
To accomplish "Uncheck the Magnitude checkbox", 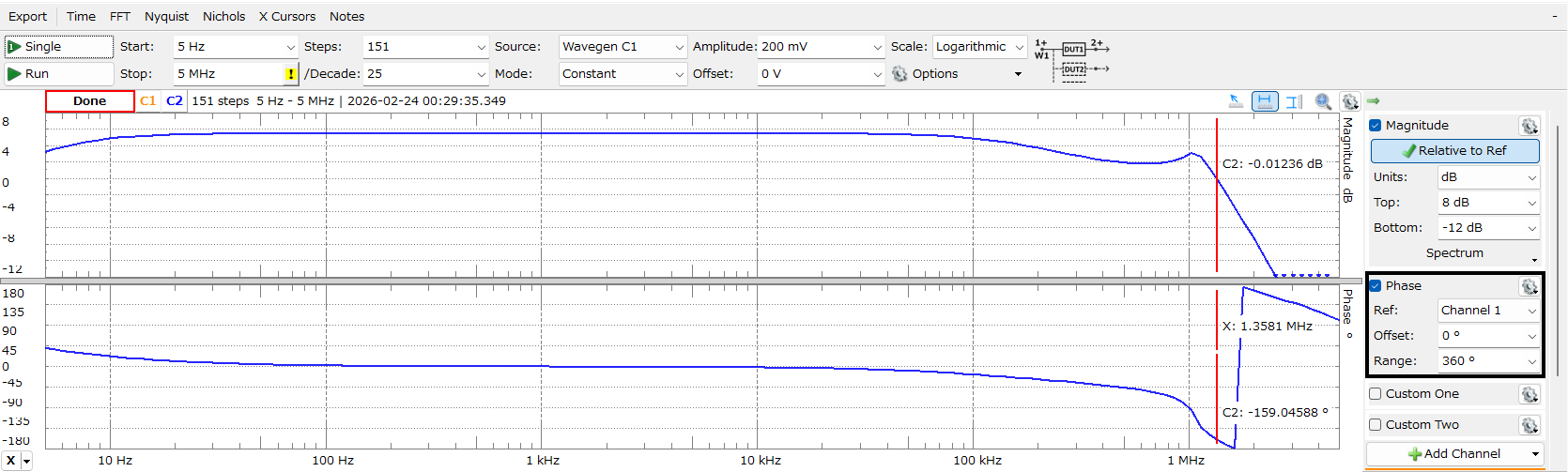I will (1376, 126).
